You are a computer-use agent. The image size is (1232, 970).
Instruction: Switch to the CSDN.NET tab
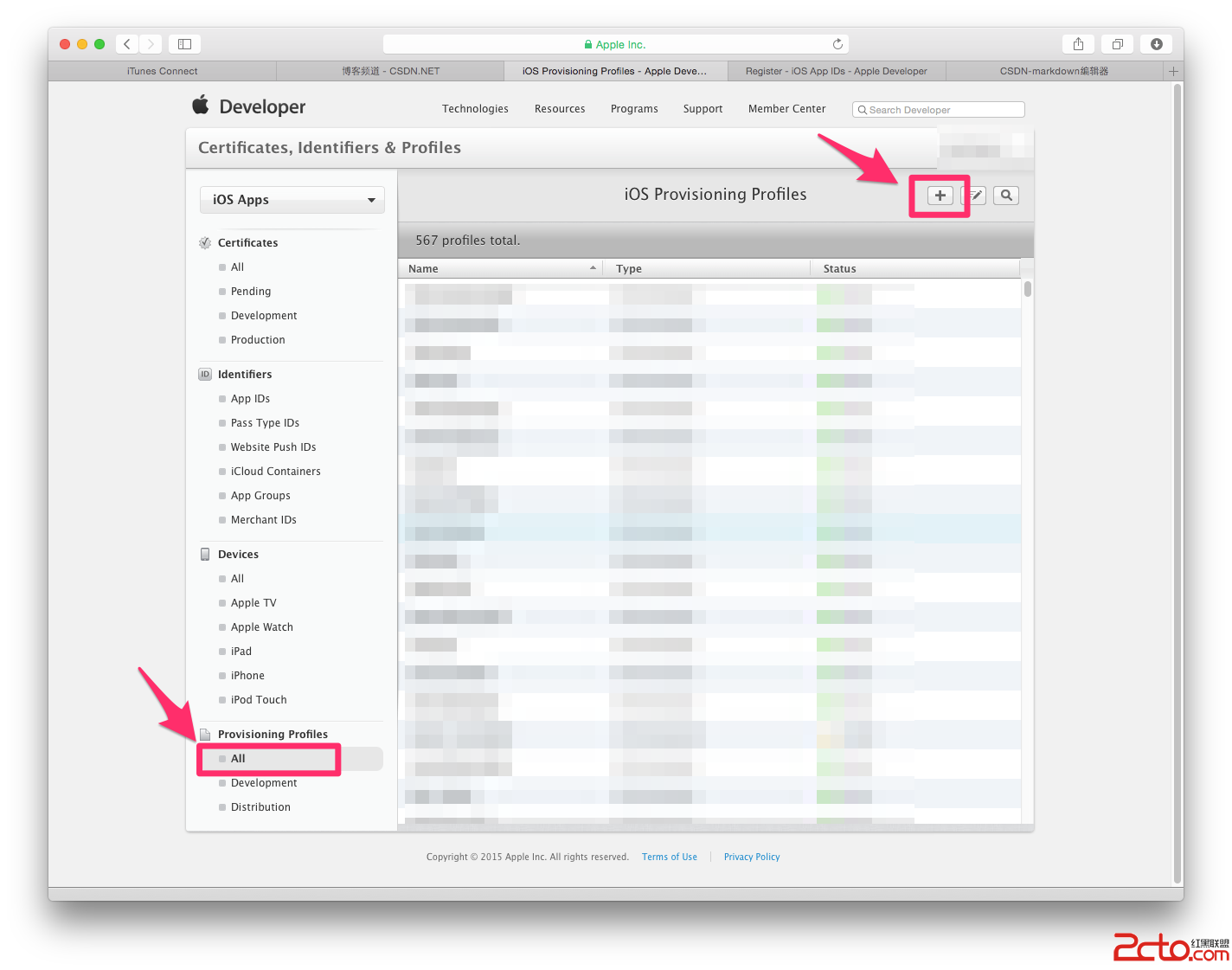[390, 71]
